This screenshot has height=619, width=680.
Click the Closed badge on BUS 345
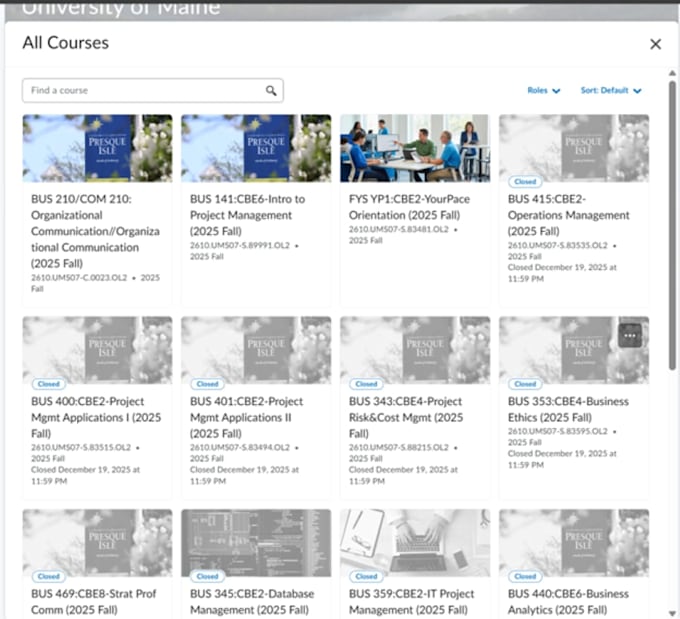pos(207,576)
